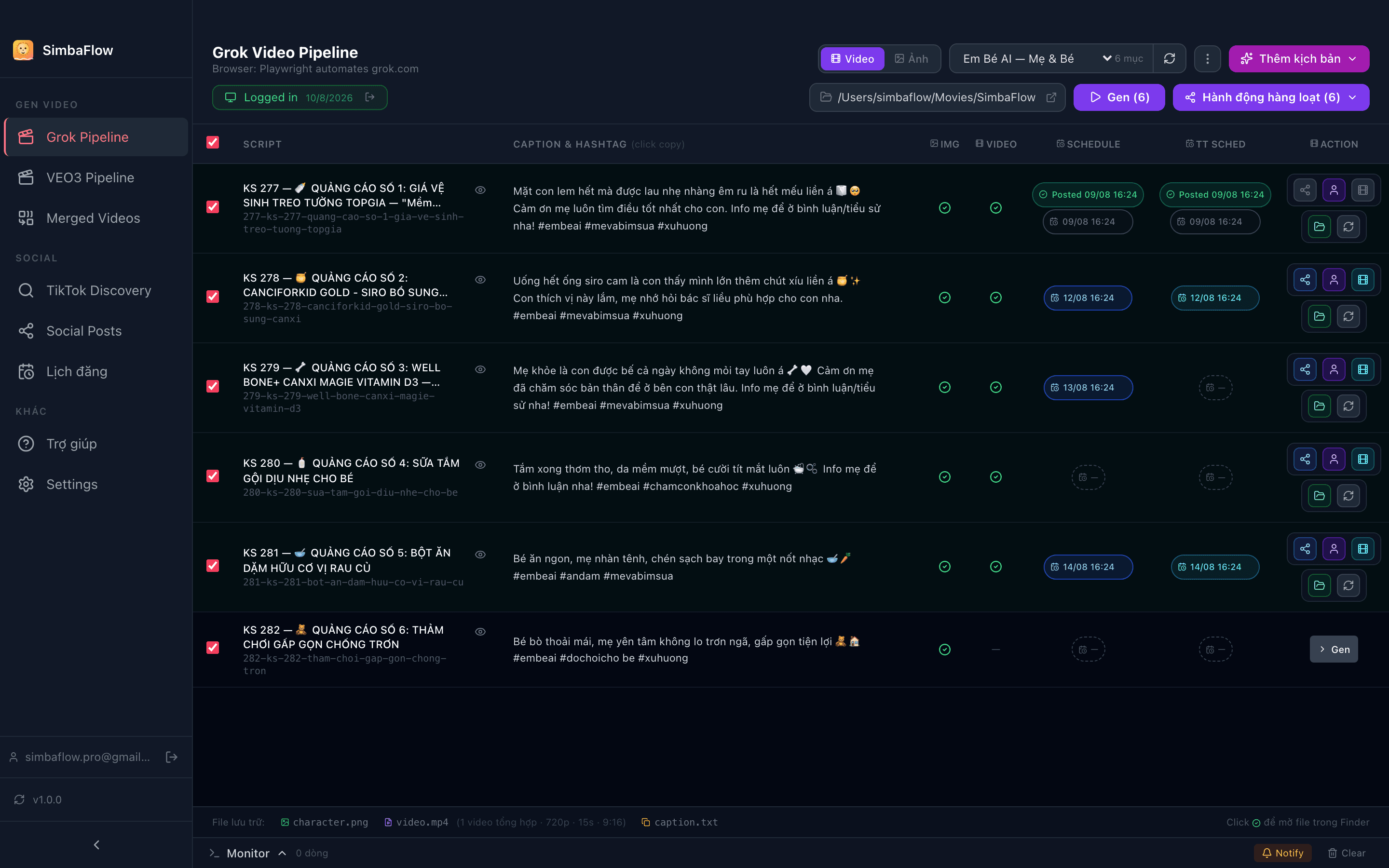The image size is (1389, 868).
Task: Uncheck the KS 280 row checkbox
Action: coord(213,476)
